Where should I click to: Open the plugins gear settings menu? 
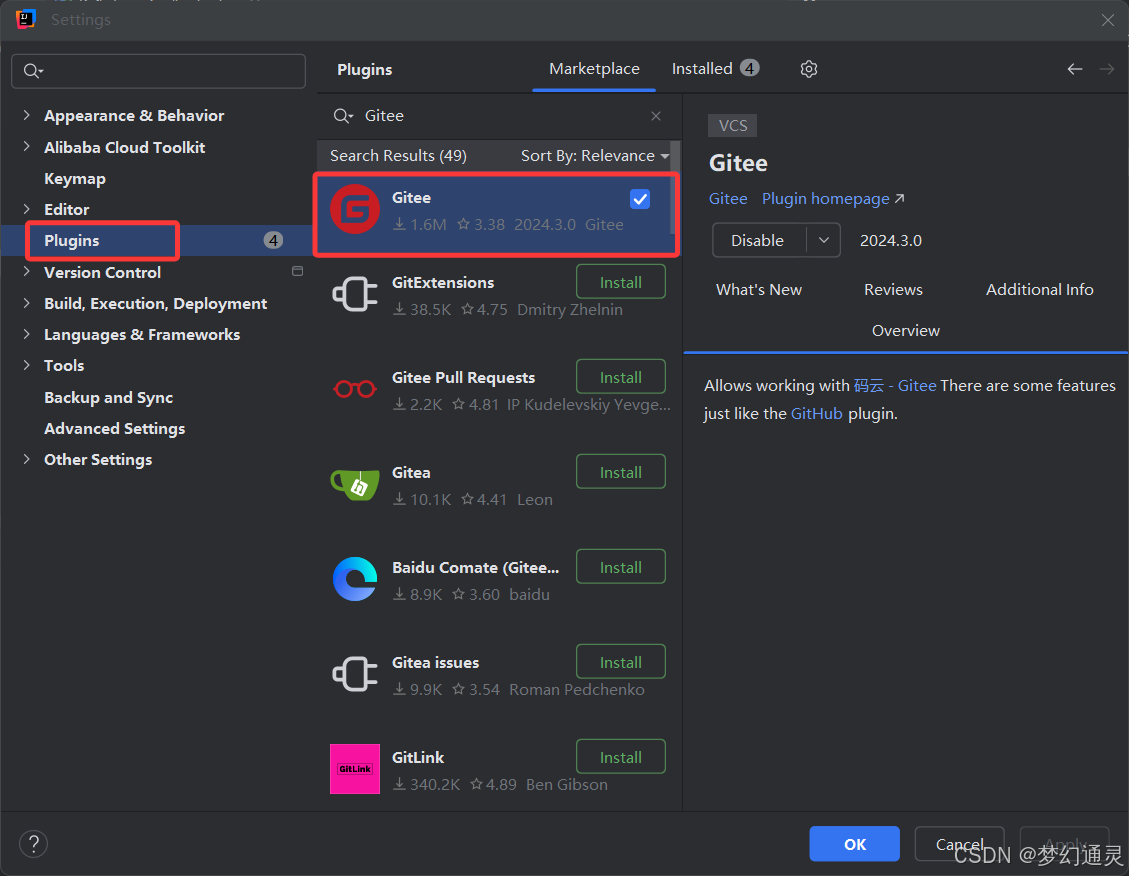click(809, 69)
